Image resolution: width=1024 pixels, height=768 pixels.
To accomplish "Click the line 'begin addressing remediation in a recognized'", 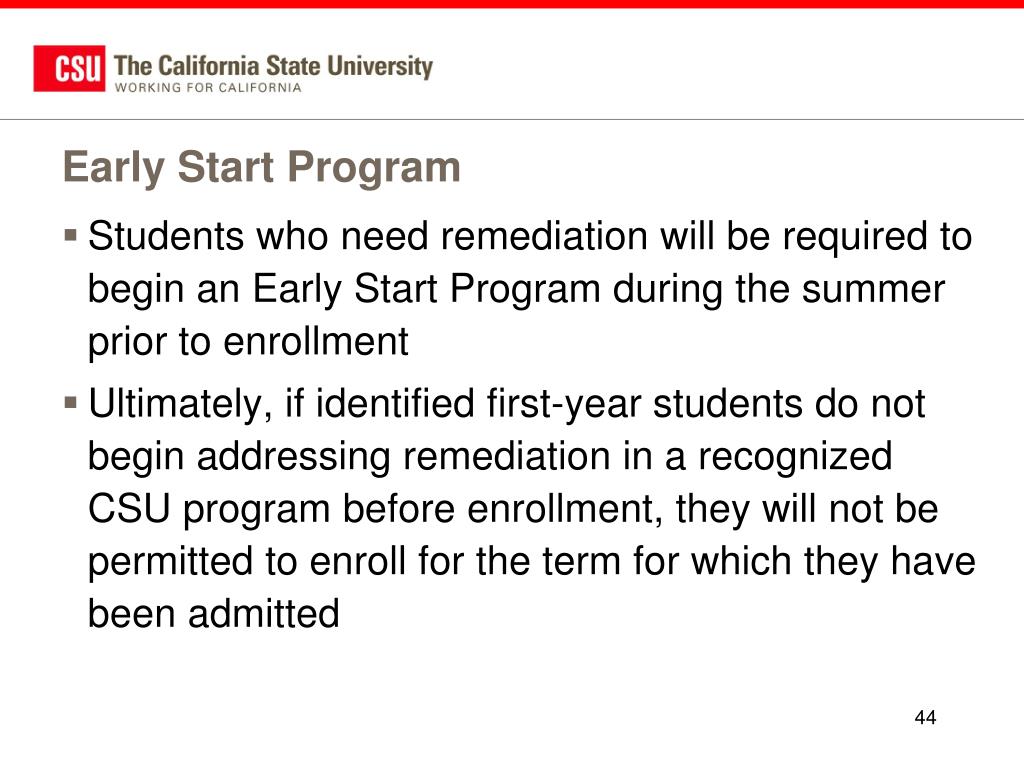I will (490, 456).
